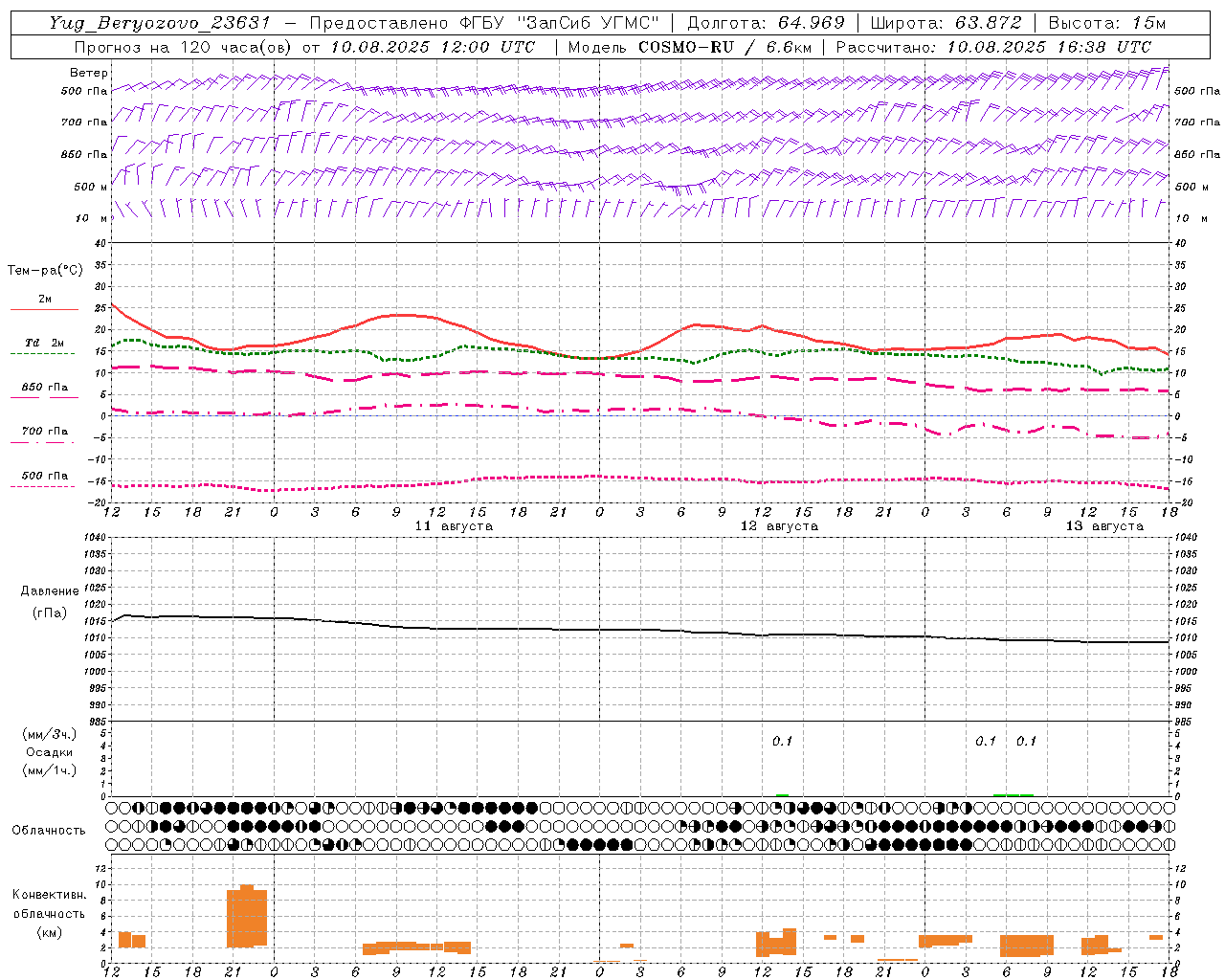Click the green dashed line sample under Td 2м
The width and height of the screenshot is (1225, 980).
(42, 354)
